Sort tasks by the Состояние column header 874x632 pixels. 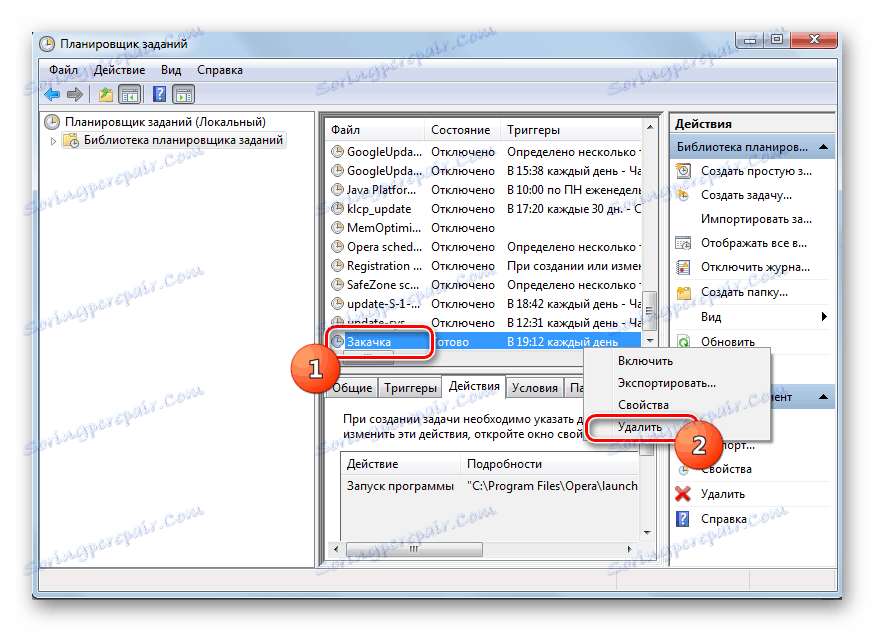(462, 130)
